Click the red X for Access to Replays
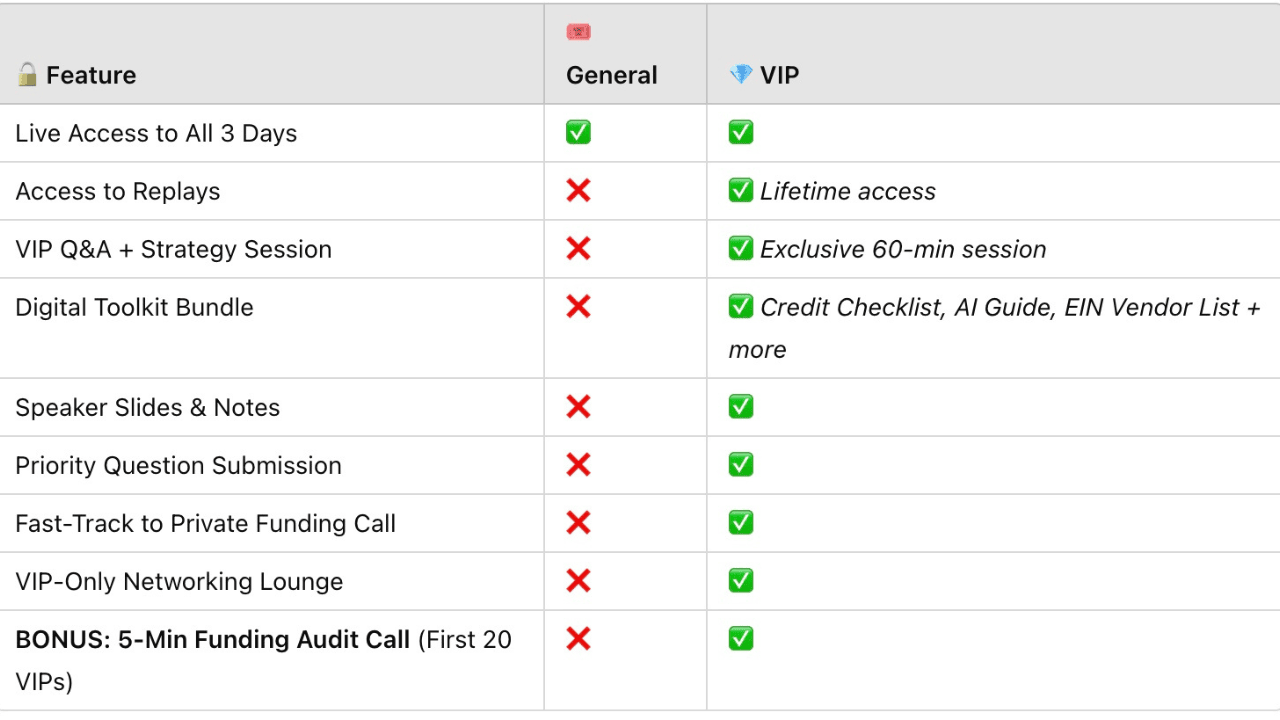 tap(578, 191)
